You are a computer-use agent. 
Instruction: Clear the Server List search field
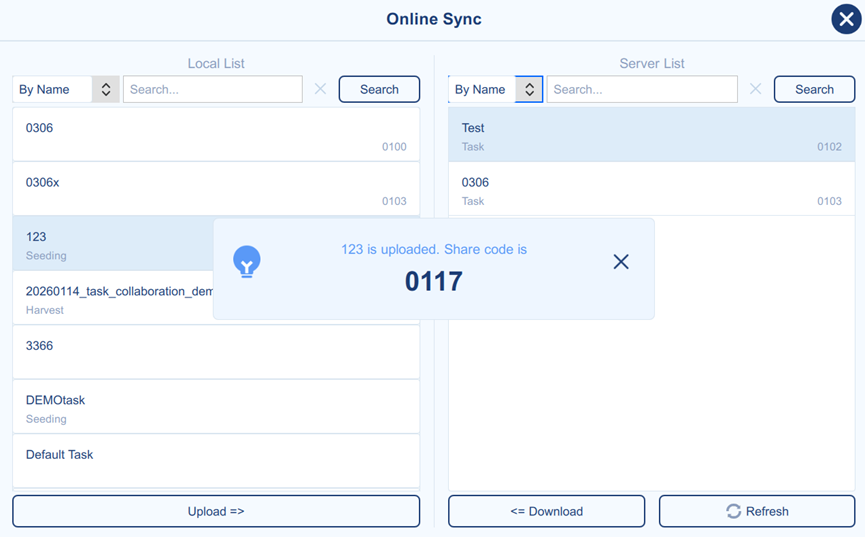click(x=755, y=89)
